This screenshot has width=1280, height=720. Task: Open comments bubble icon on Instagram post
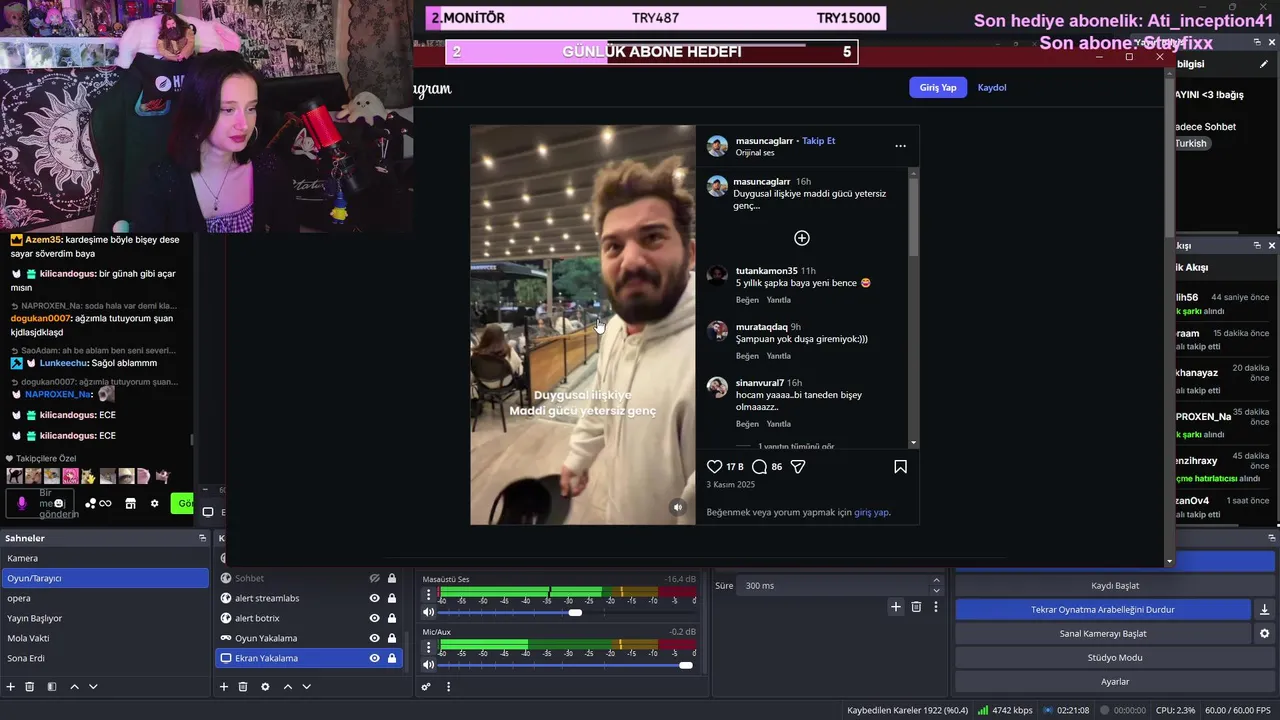759,466
